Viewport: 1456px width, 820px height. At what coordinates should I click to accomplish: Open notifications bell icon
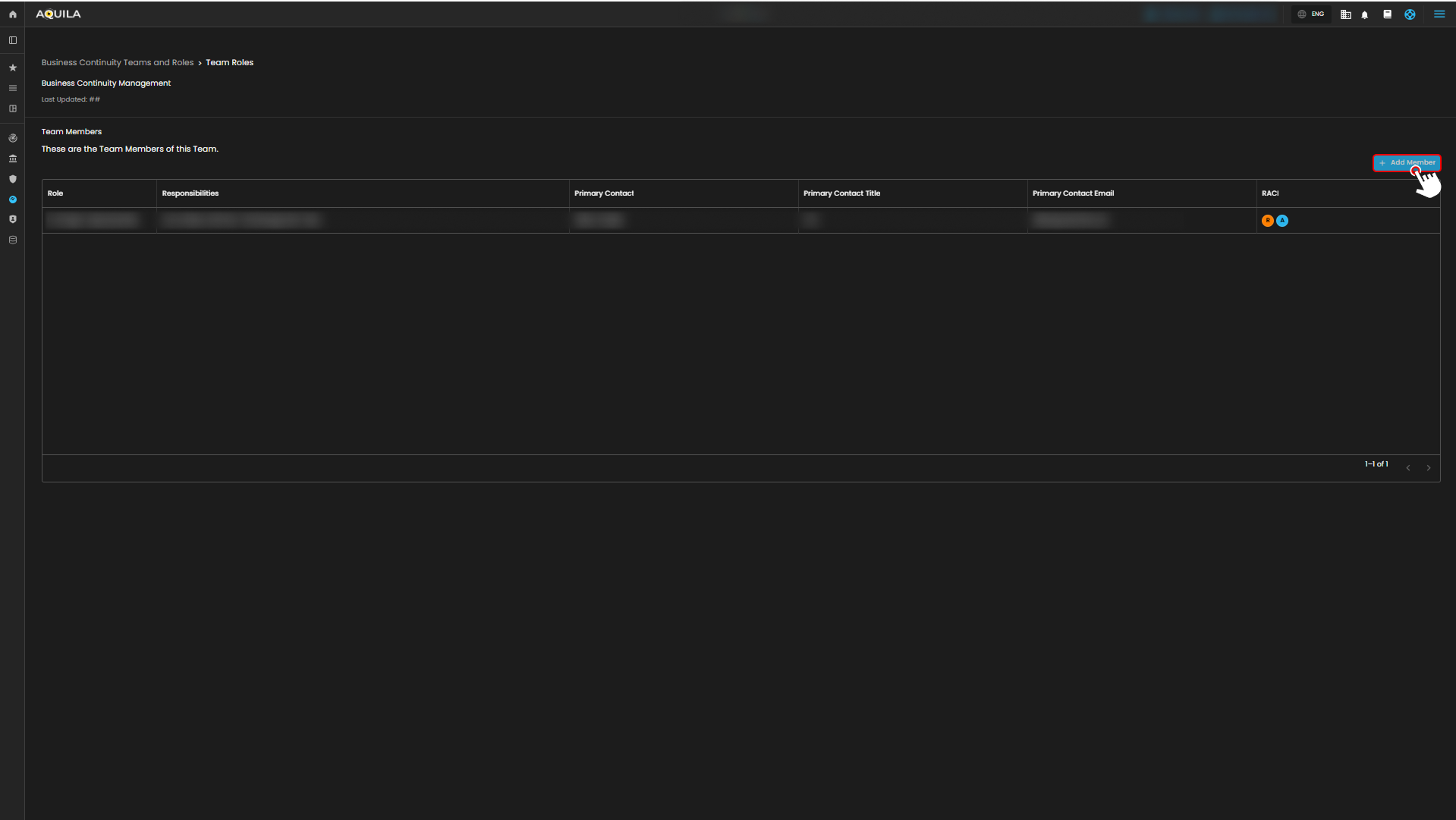[x=1365, y=14]
